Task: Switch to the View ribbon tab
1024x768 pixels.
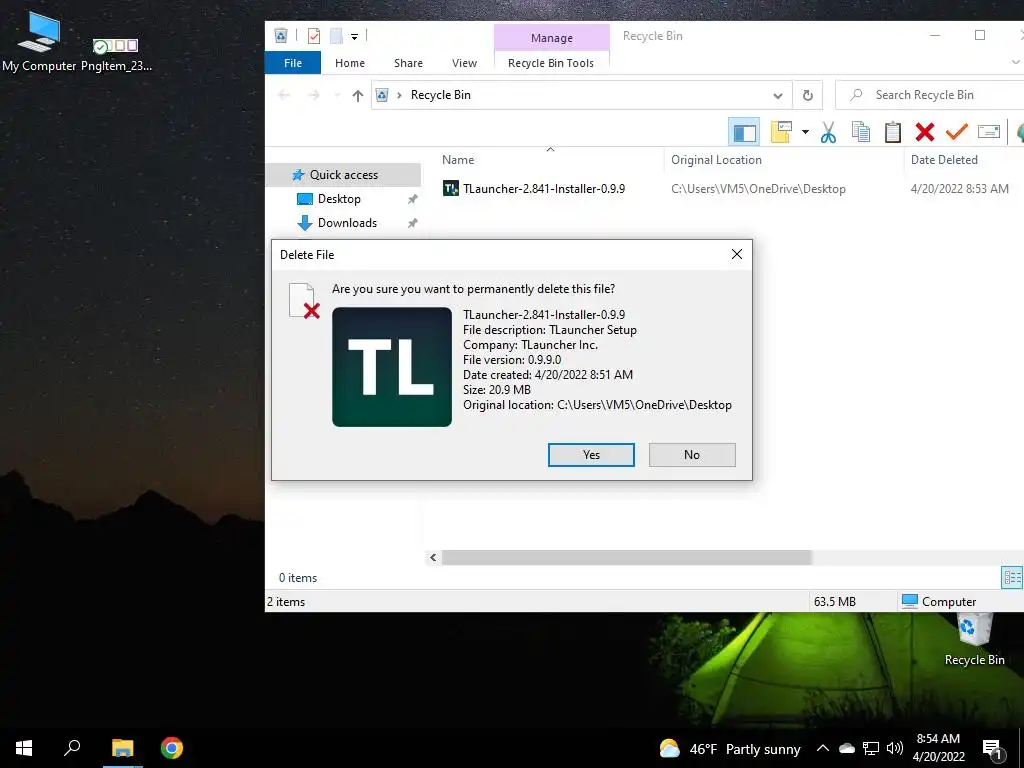Action: pyautogui.click(x=464, y=63)
